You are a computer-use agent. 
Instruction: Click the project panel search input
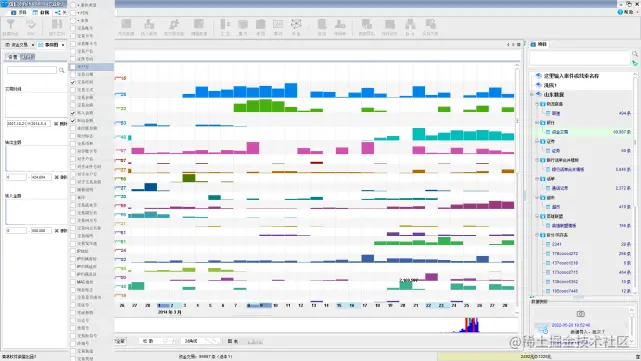pyautogui.click(x=580, y=58)
